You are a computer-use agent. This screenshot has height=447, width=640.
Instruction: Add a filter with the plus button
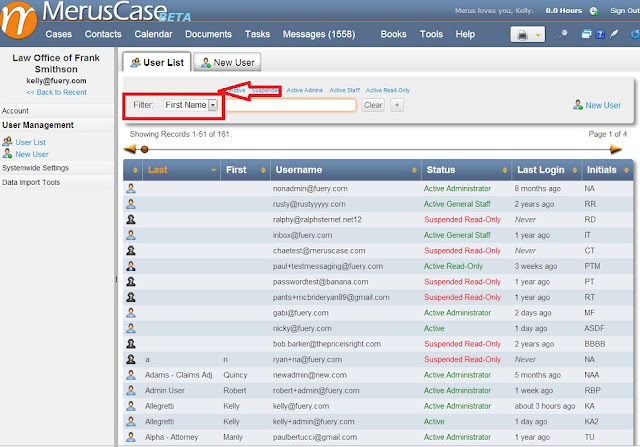click(397, 105)
